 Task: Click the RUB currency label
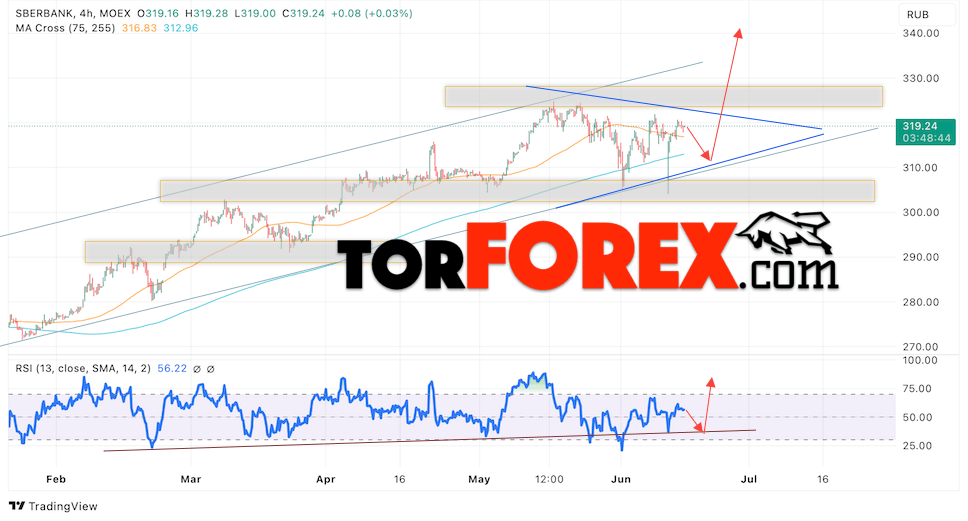[917, 15]
